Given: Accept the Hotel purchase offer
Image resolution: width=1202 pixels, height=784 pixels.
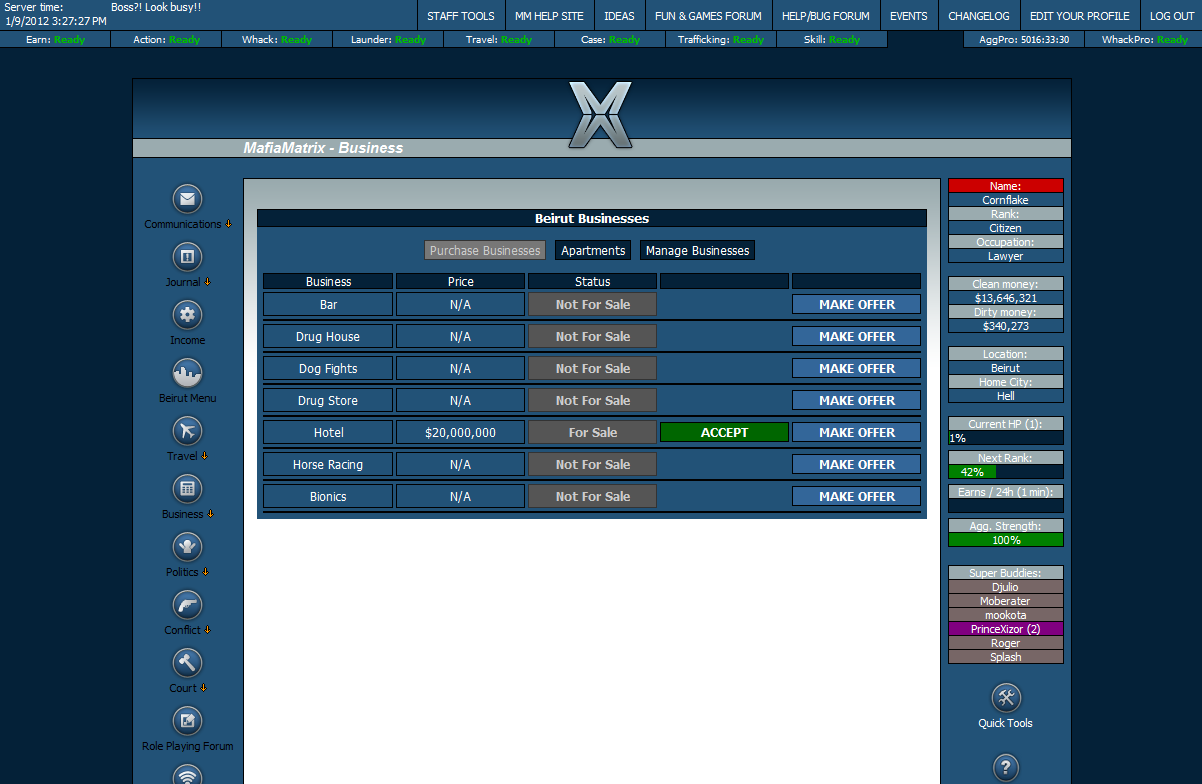Looking at the screenshot, I should click(x=724, y=432).
